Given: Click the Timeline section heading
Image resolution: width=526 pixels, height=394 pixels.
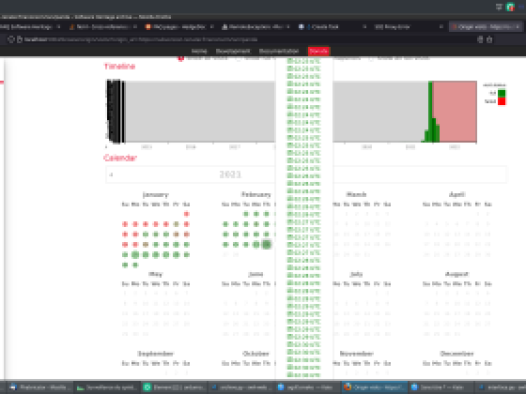Looking at the screenshot, I should point(119,66).
